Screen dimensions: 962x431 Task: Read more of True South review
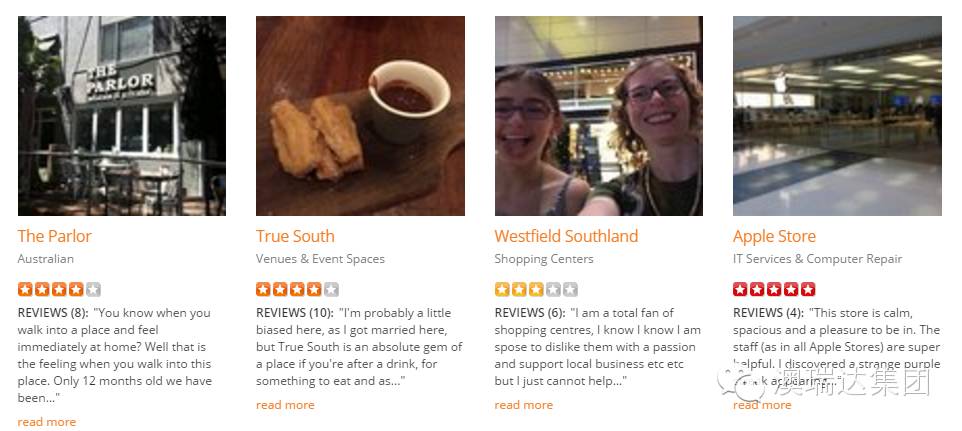click(x=285, y=405)
